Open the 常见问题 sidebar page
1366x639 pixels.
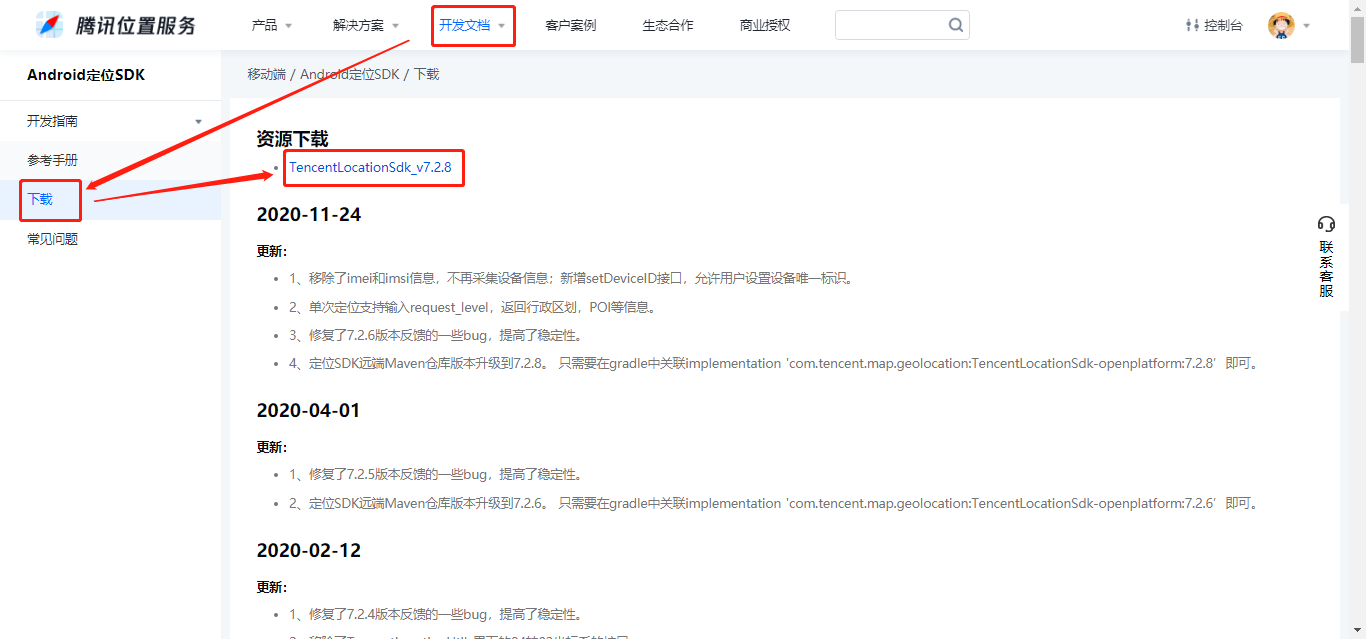[52, 238]
